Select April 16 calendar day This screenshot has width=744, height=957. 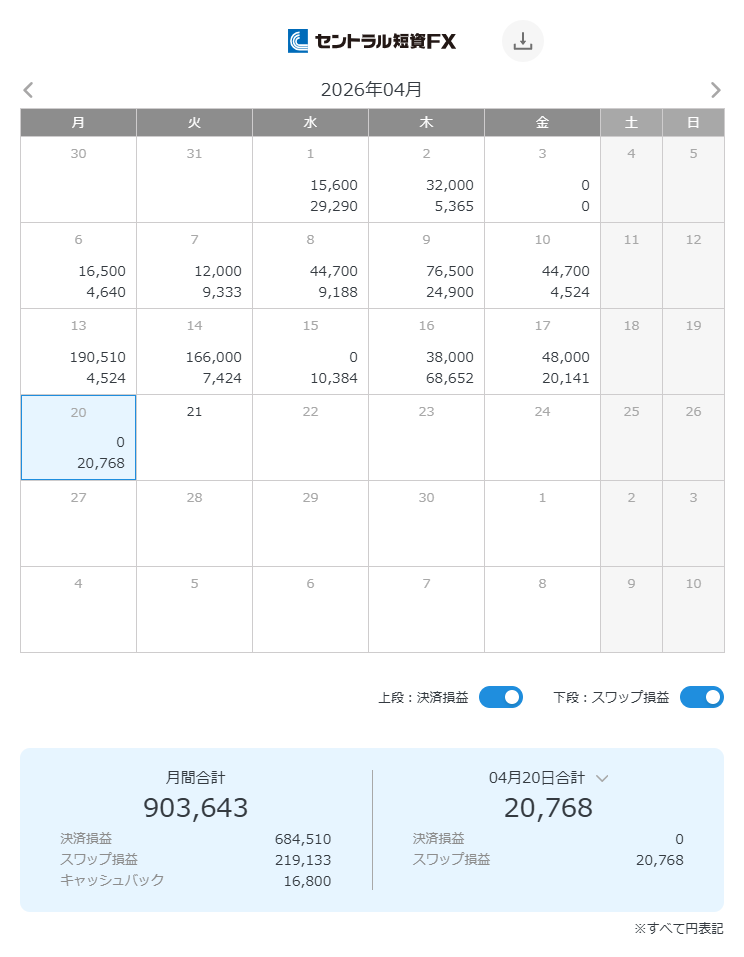pos(427,352)
